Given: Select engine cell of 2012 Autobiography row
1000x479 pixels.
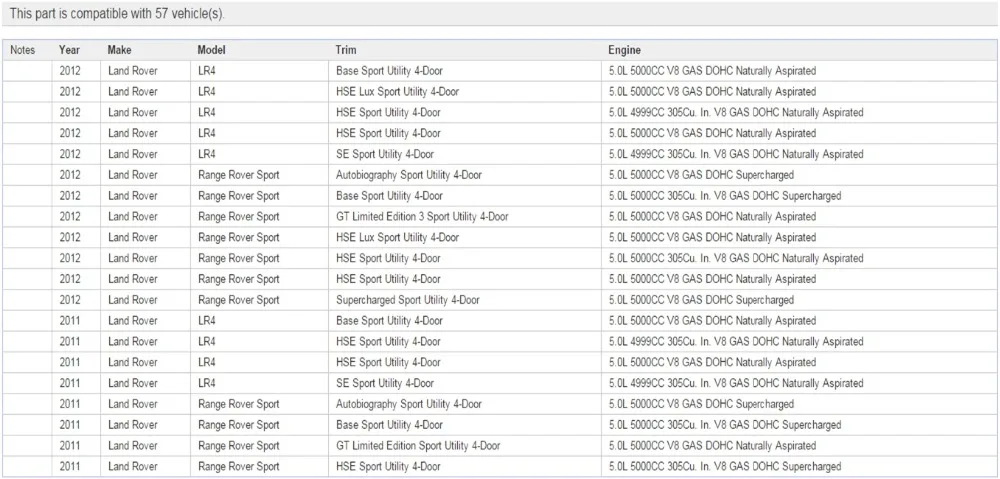Looking at the screenshot, I should click(x=701, y=175).
